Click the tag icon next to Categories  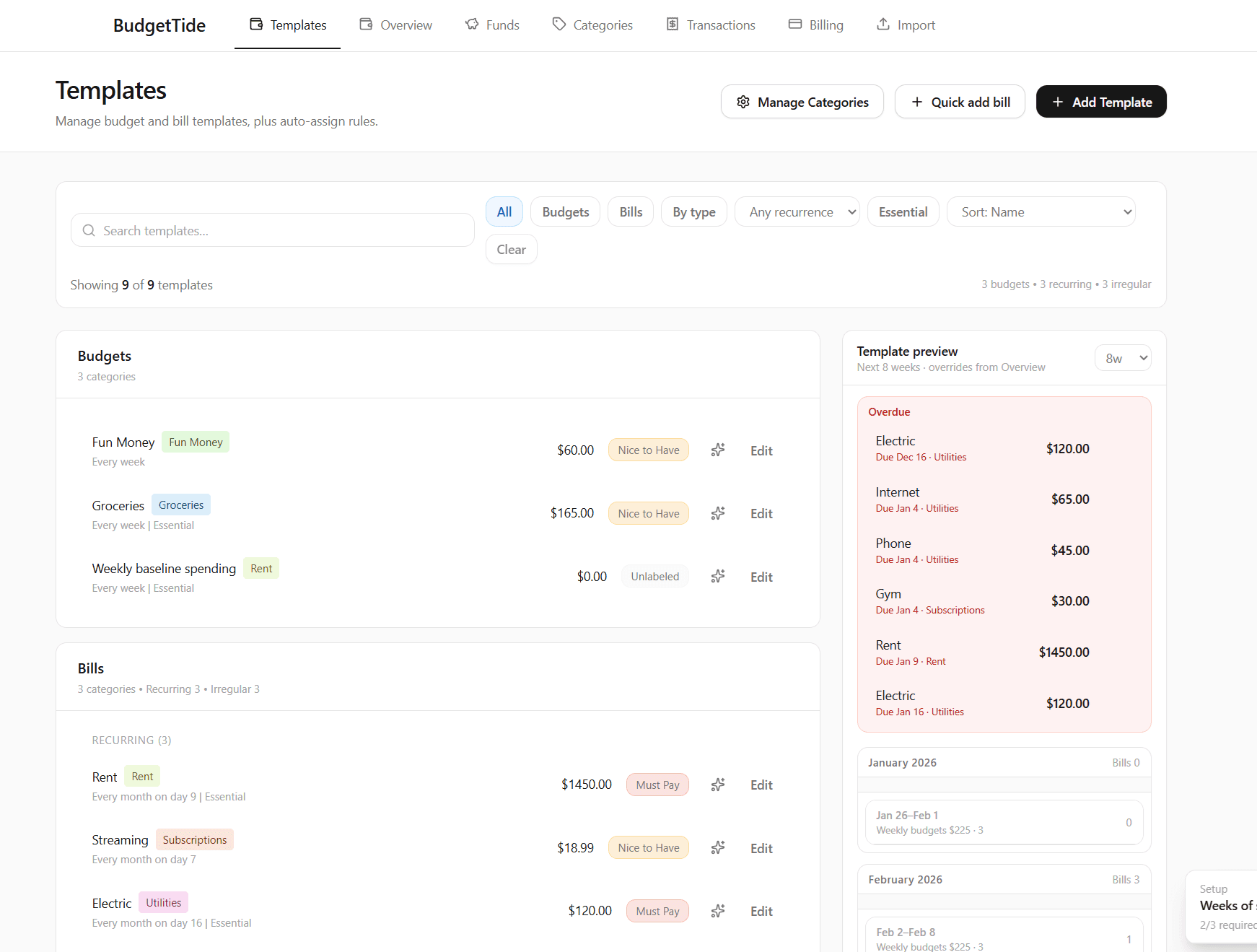click(x=559, y=24)
